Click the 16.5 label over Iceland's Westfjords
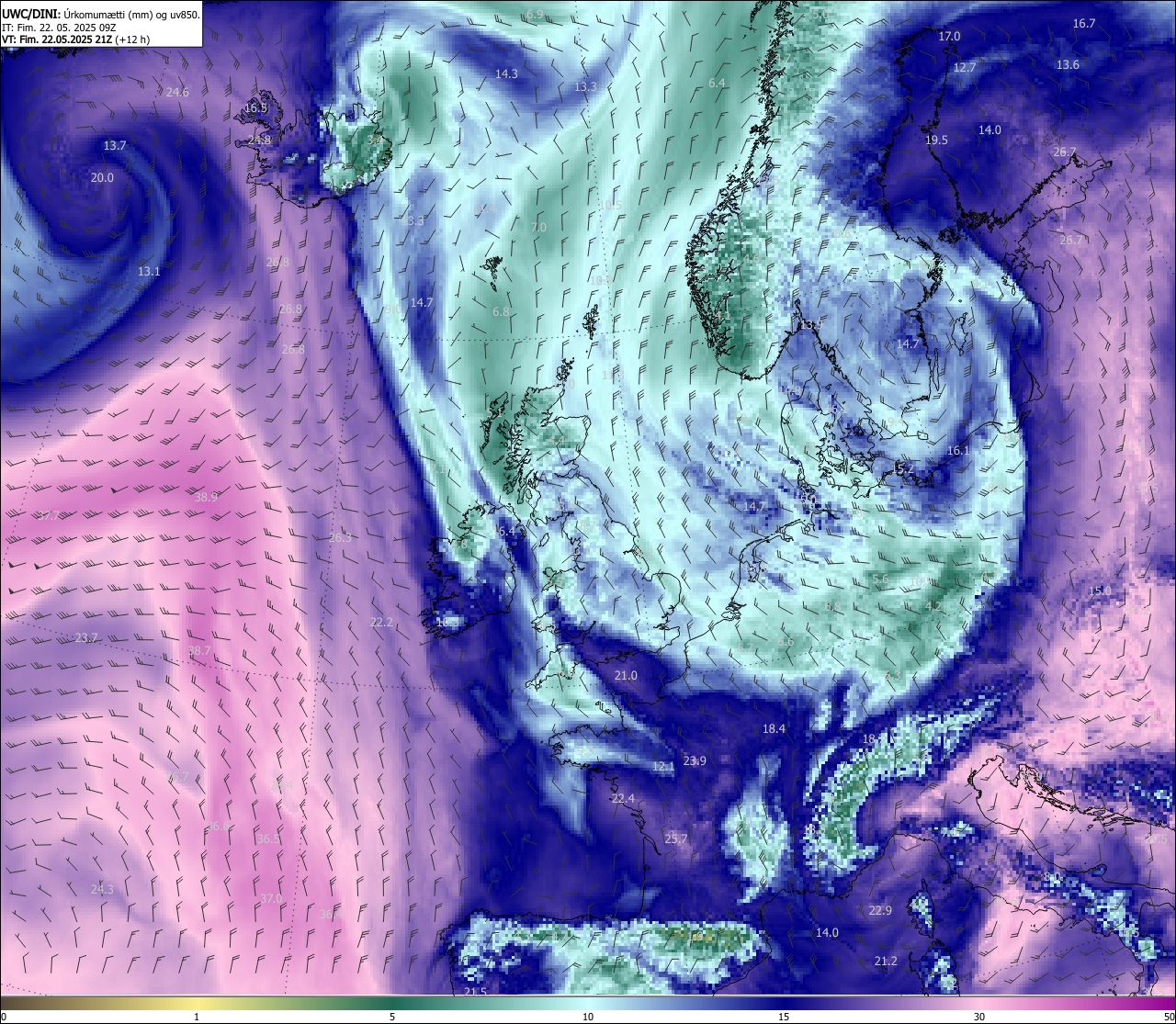1176x1024 pixels. [255, 107]
